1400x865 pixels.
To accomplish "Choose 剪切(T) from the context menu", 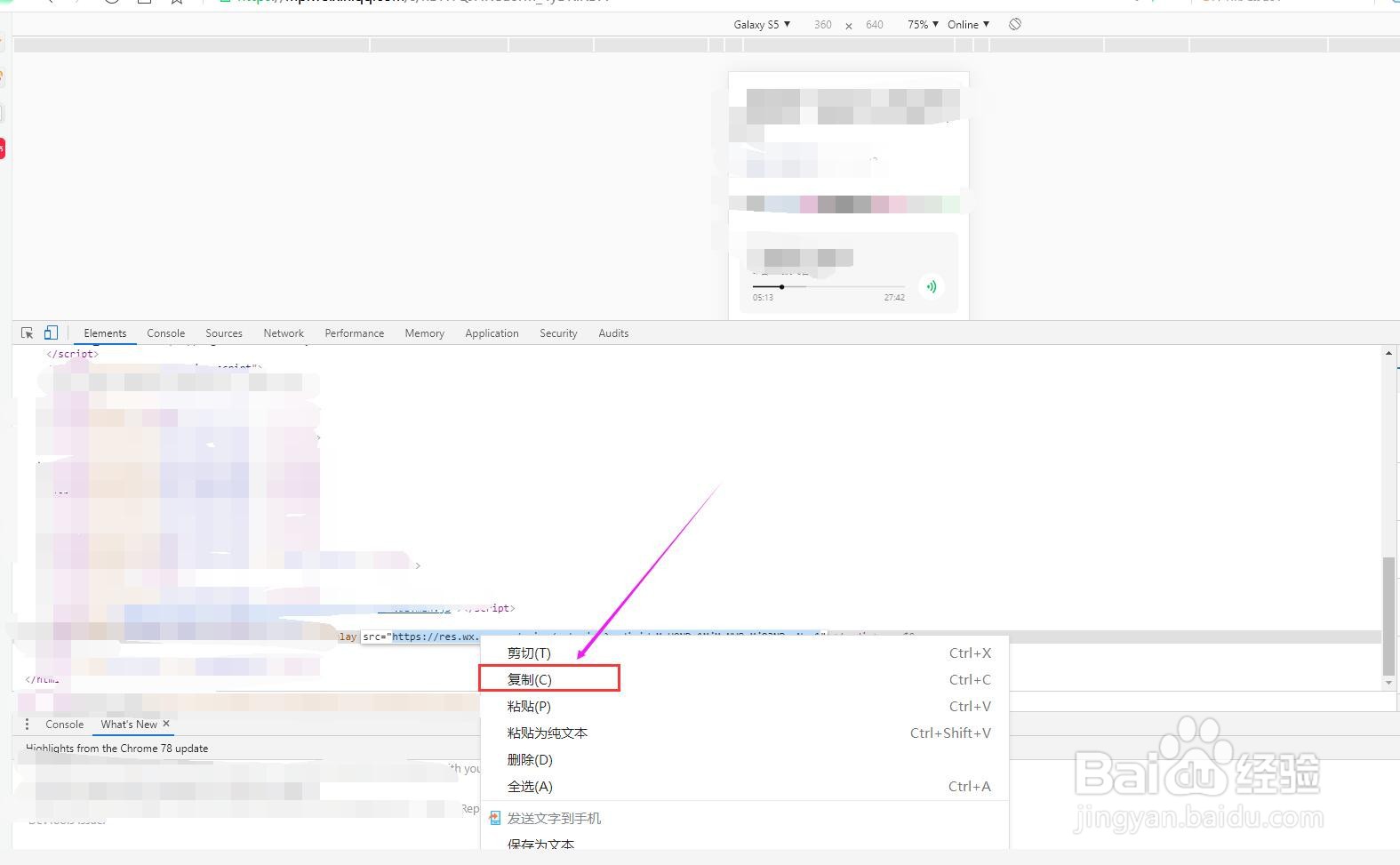I will pos(745,653).
